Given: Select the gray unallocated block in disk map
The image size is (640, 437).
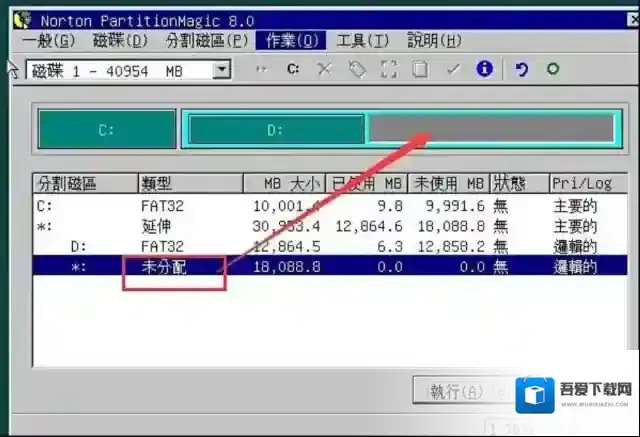Looking at the screenshot, I should (492, 129).
